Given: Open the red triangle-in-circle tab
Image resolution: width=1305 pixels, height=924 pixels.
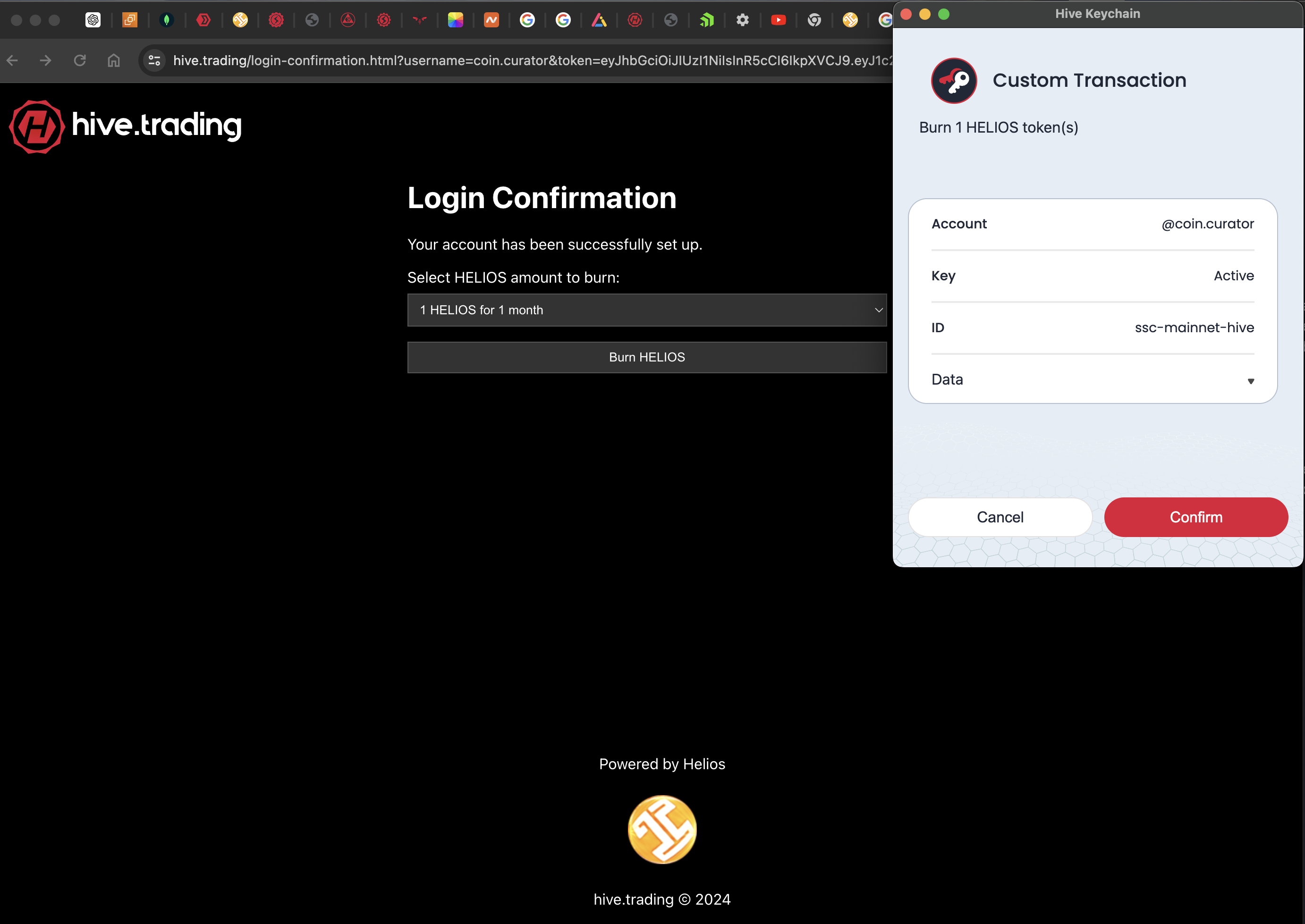Looking at the screenshot, I should click(348, 20).
